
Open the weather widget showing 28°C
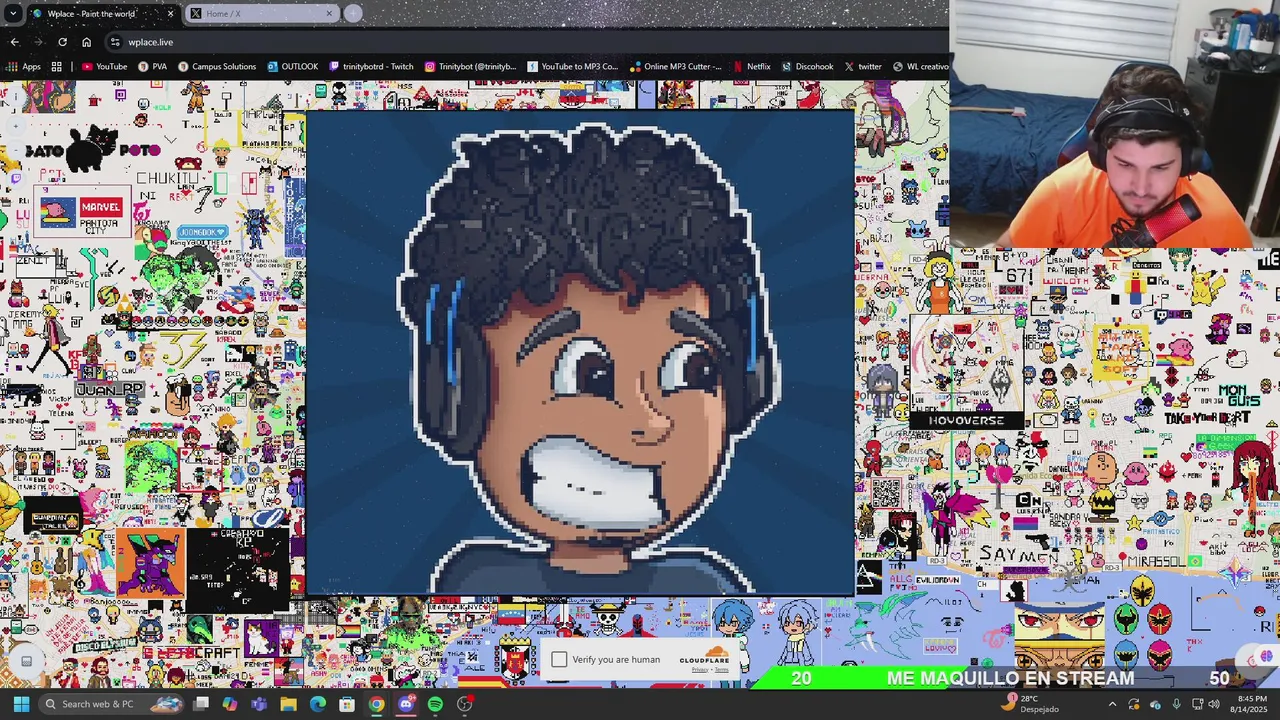pyautogui.click(x=1032, y=704)
